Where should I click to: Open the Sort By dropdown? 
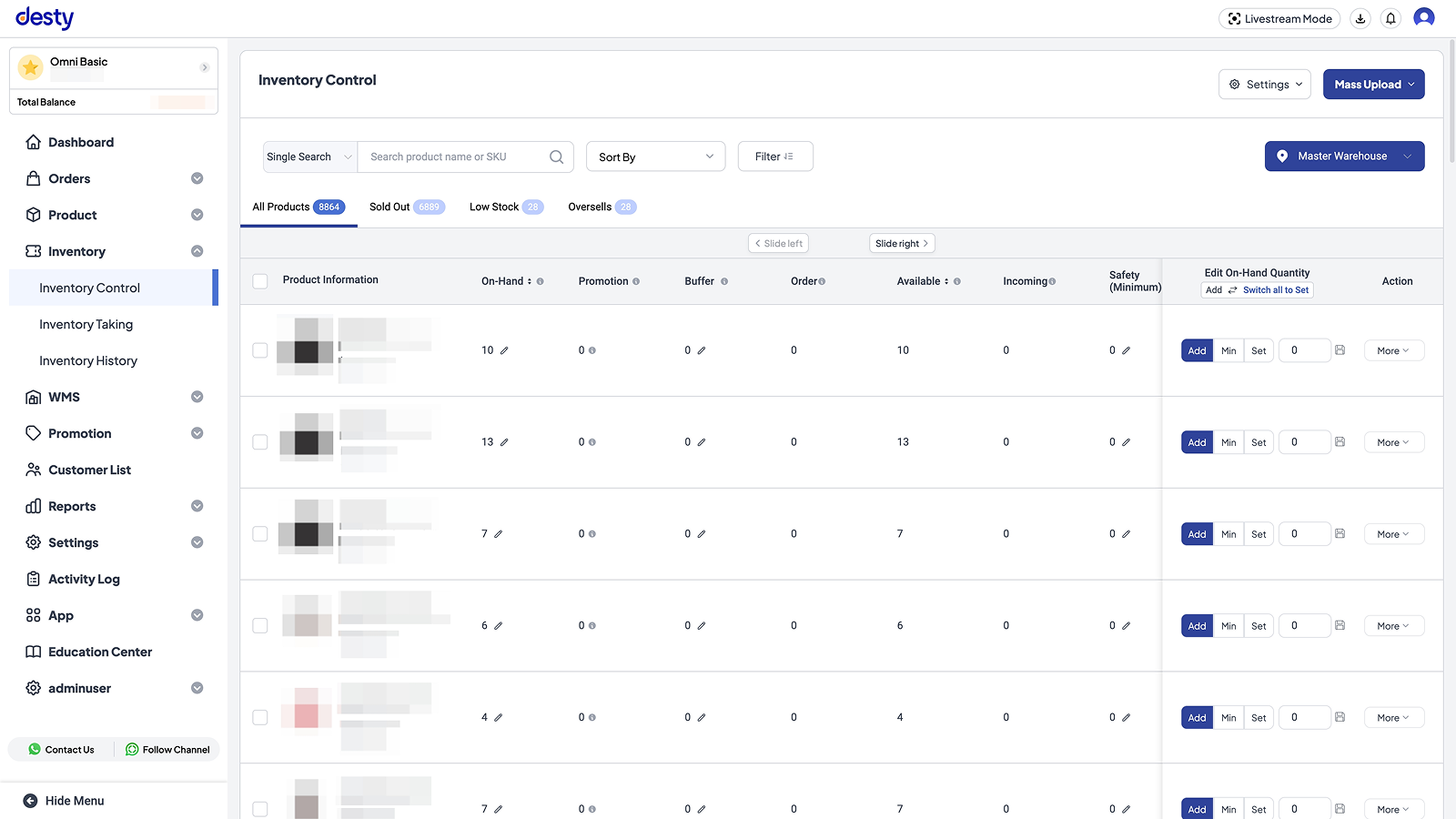click(654, 157)
